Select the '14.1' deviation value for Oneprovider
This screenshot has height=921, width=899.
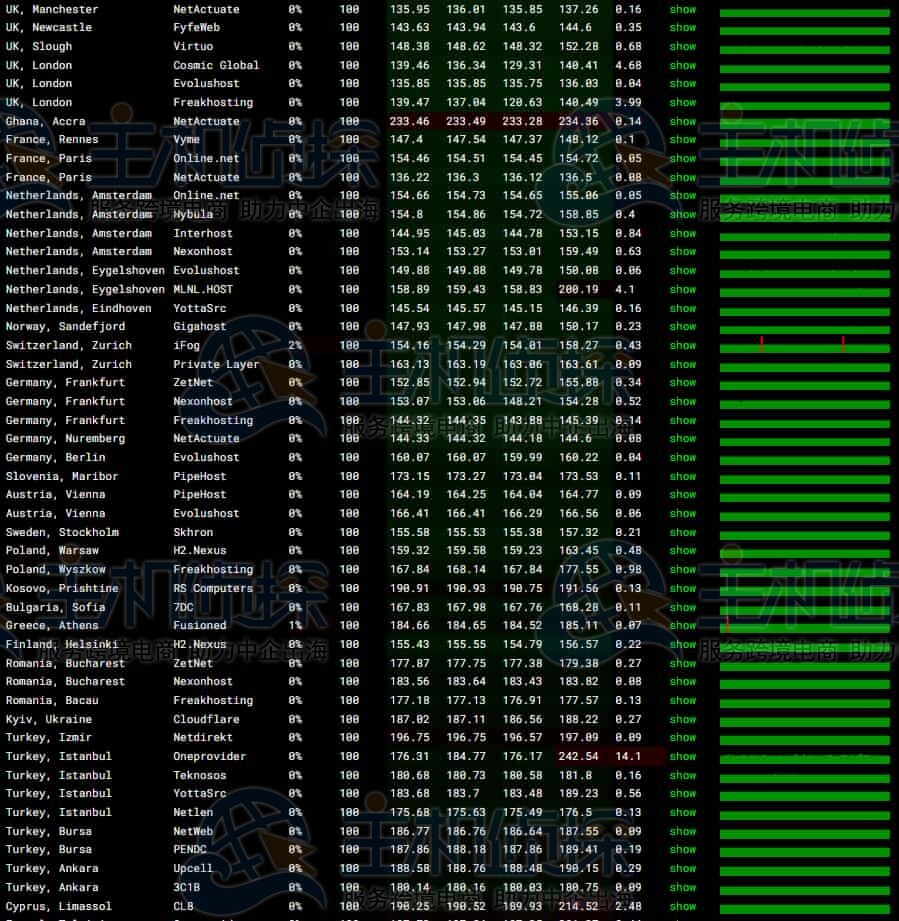[x=628, y=757]
